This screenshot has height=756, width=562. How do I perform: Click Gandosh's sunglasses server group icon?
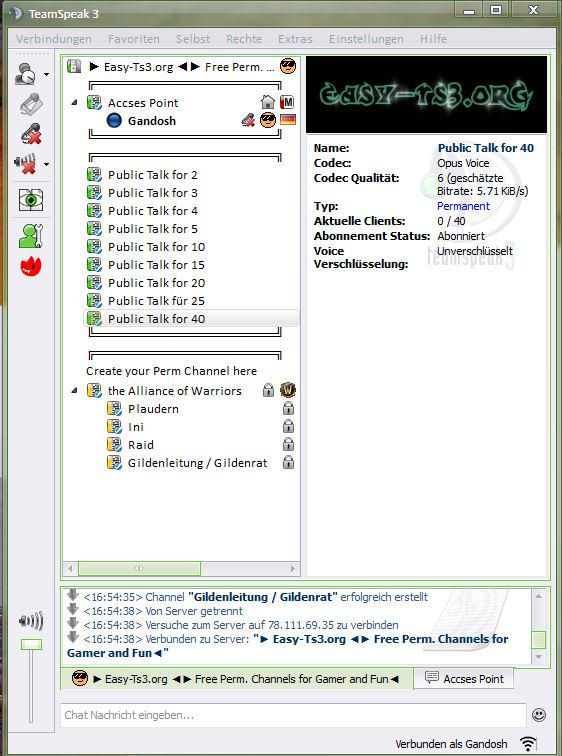point(268,120)
